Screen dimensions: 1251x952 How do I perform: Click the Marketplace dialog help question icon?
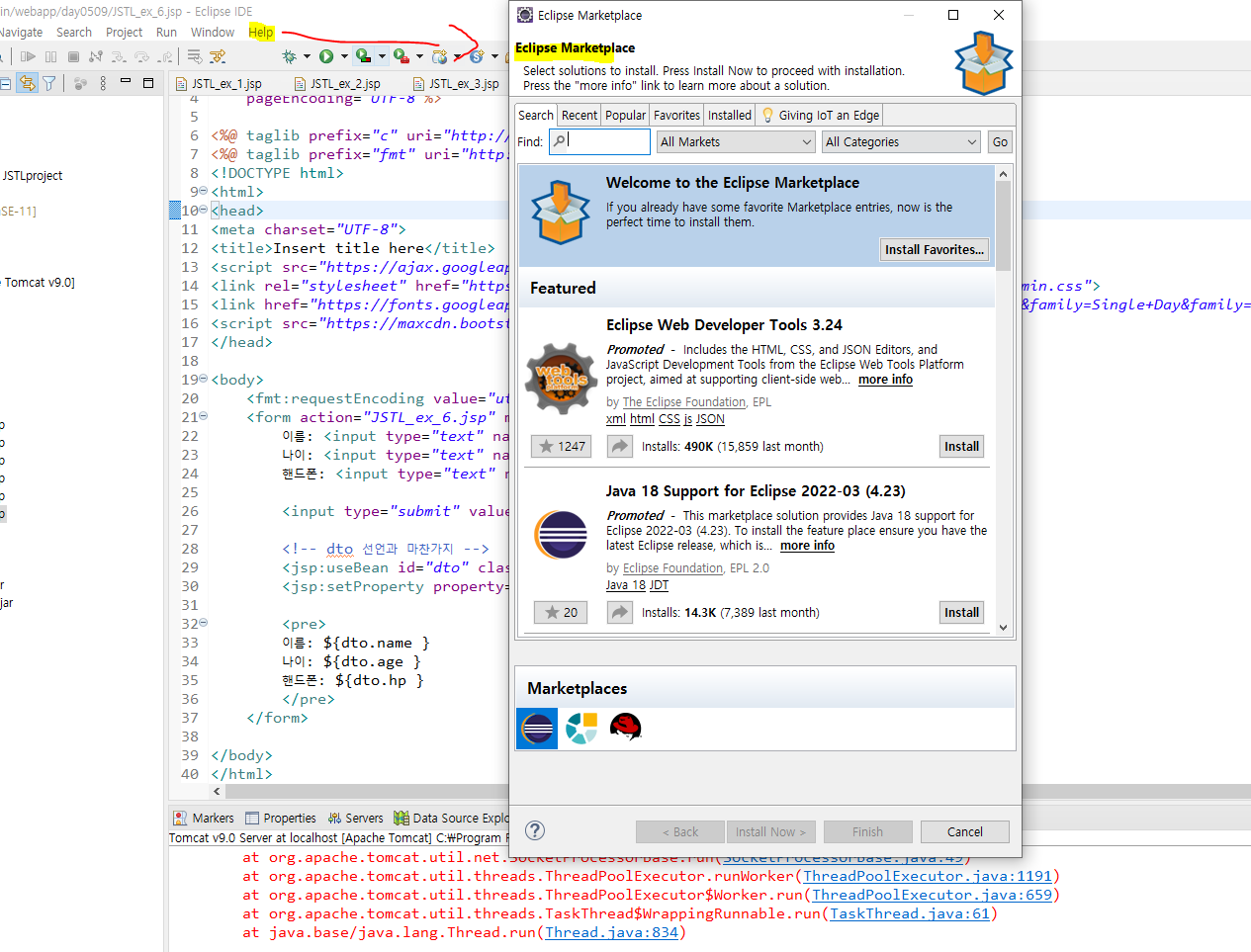[x=535, y=830]
